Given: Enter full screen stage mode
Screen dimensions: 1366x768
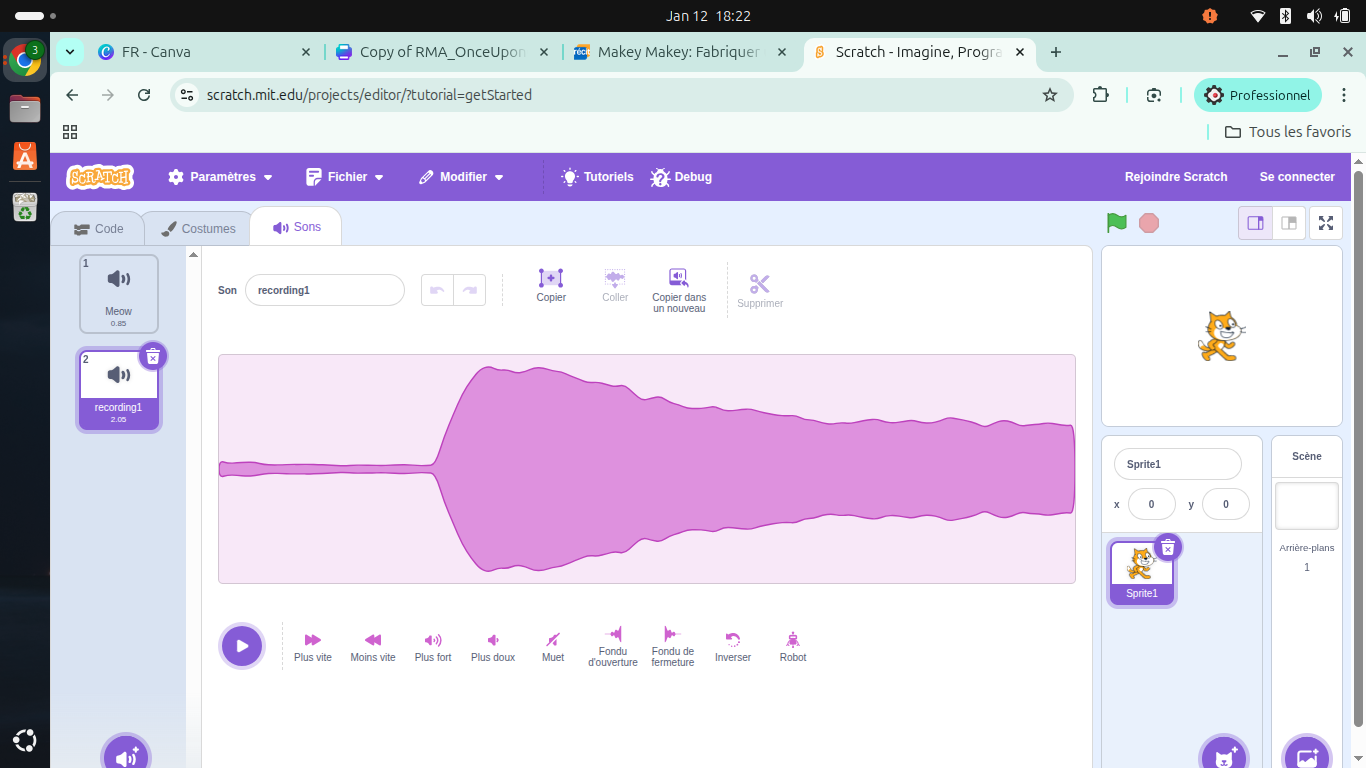Looking at the screenshot, I should [1326, 223].
